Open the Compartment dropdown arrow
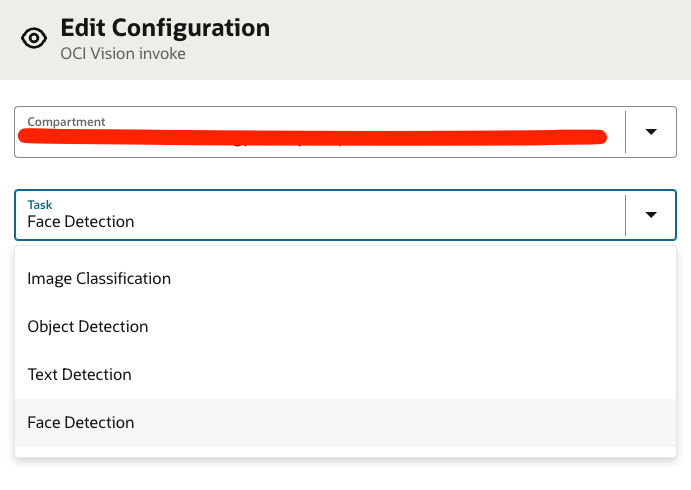 [x=651, y=132]
